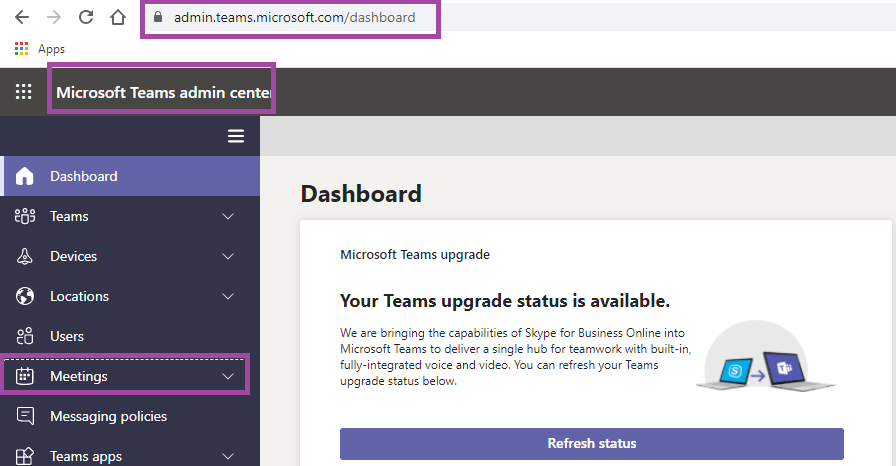Expand the Meetings section chevron
Viewport: 896px width, 466px height.
click(228, 376)
